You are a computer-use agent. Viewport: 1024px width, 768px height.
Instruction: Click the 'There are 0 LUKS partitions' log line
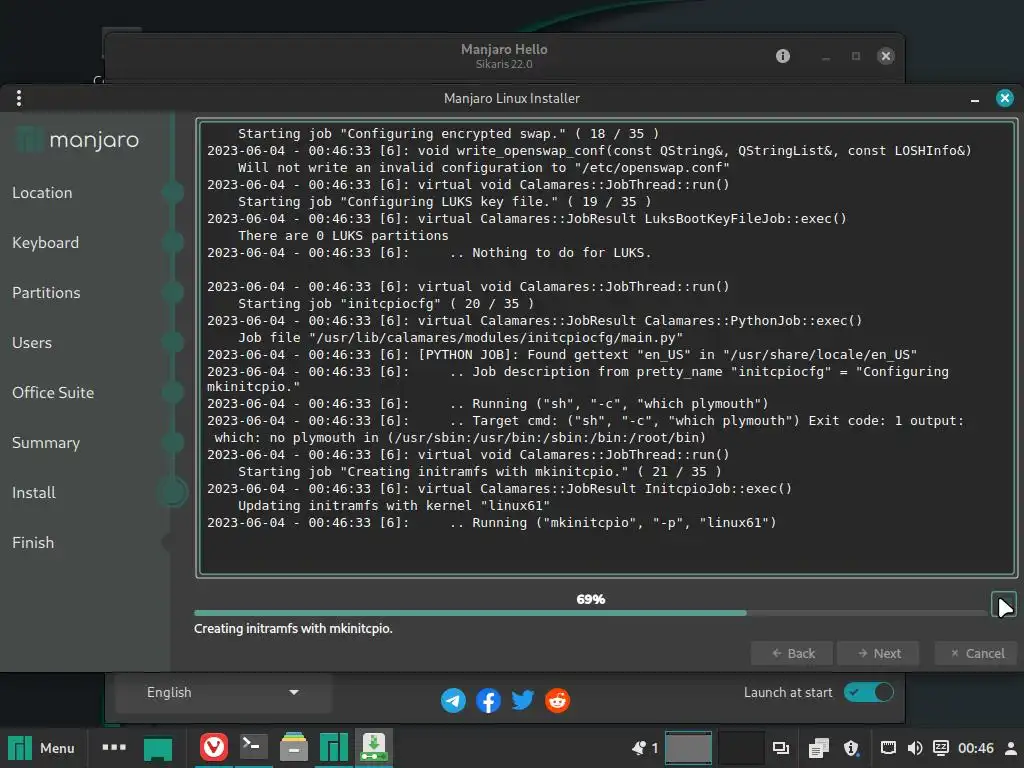(344, 236)
